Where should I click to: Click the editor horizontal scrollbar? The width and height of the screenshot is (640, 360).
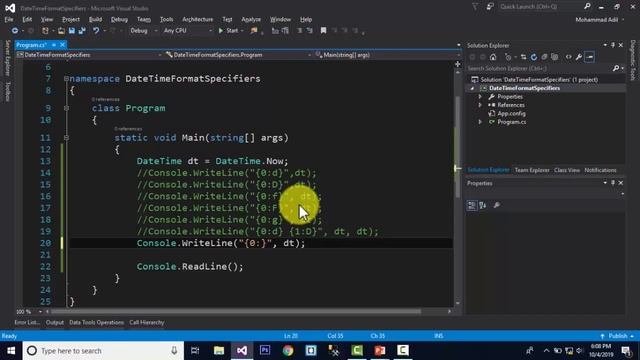pyautogui.click(x=236, y=311)
